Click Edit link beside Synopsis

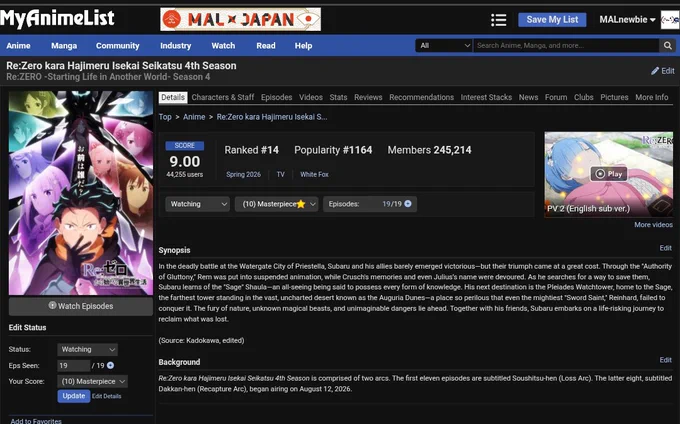tap(665, 248)
